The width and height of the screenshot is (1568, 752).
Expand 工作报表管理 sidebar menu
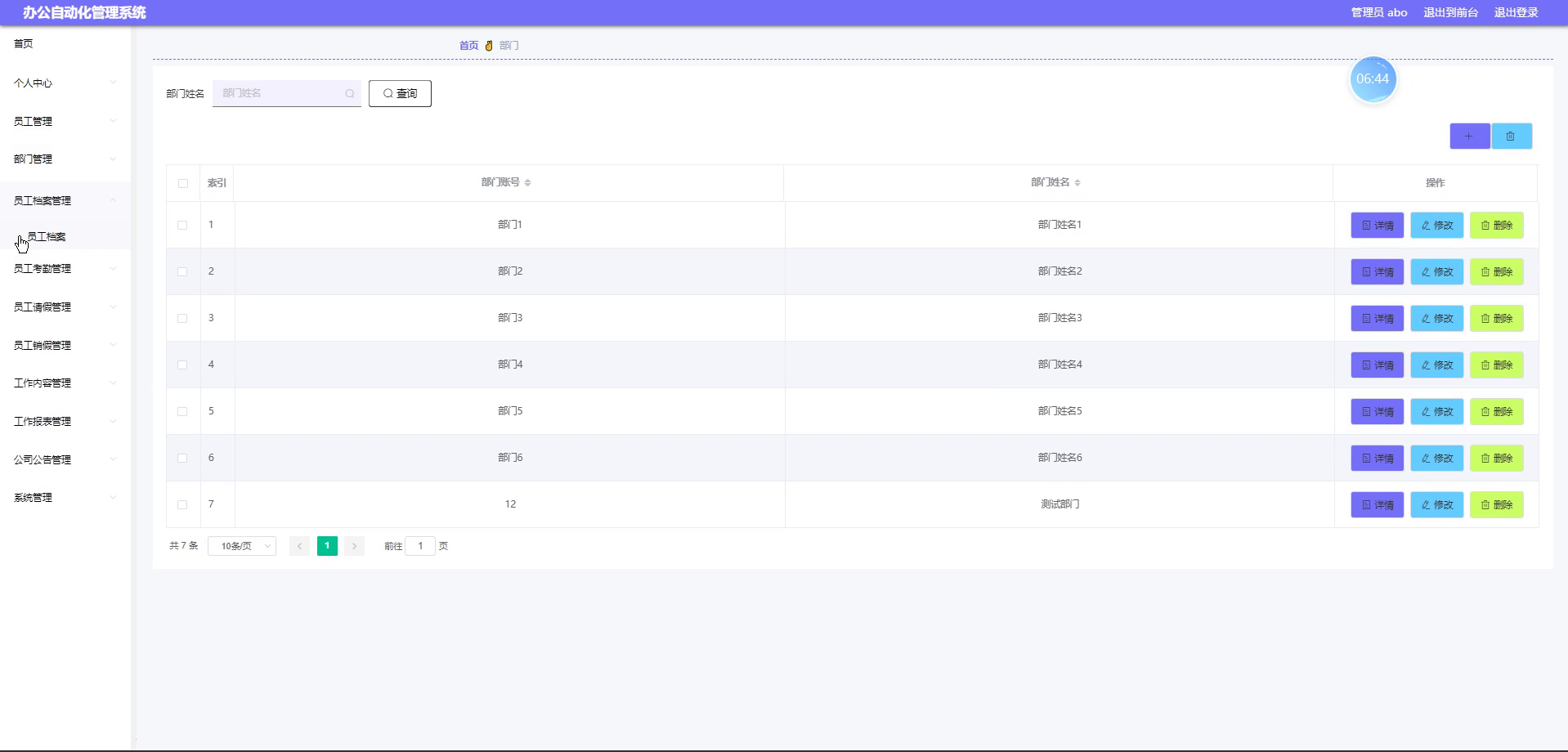(x=65, y=421)
